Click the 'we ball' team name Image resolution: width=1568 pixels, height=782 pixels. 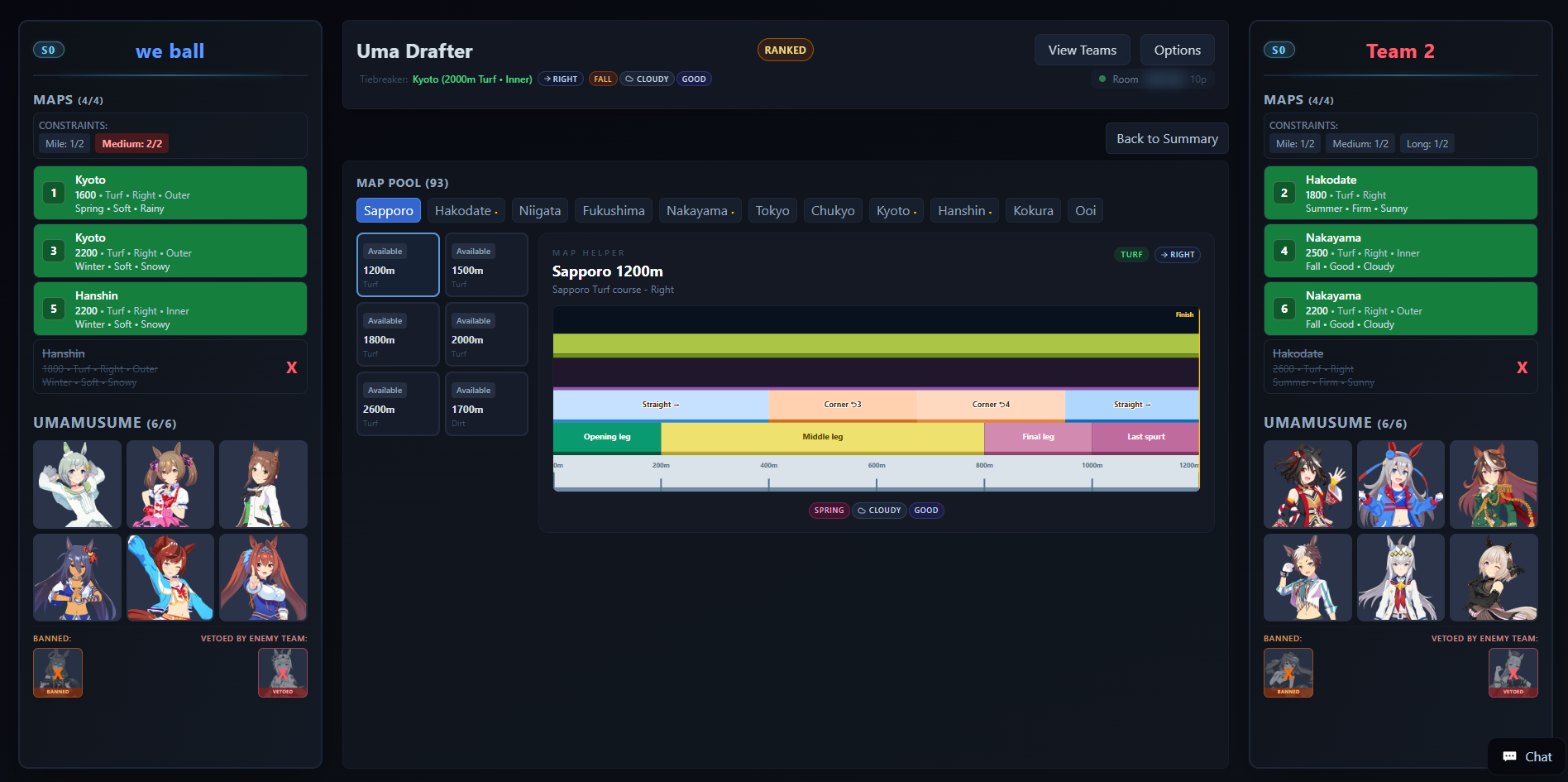(170, 51)
